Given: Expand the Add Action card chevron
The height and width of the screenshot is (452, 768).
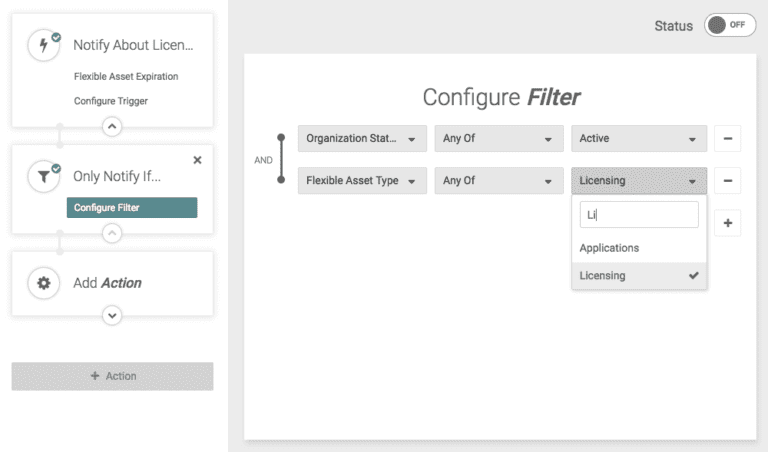Looking at the screenshot, I should pyautogui.click(x=112, y=315).
